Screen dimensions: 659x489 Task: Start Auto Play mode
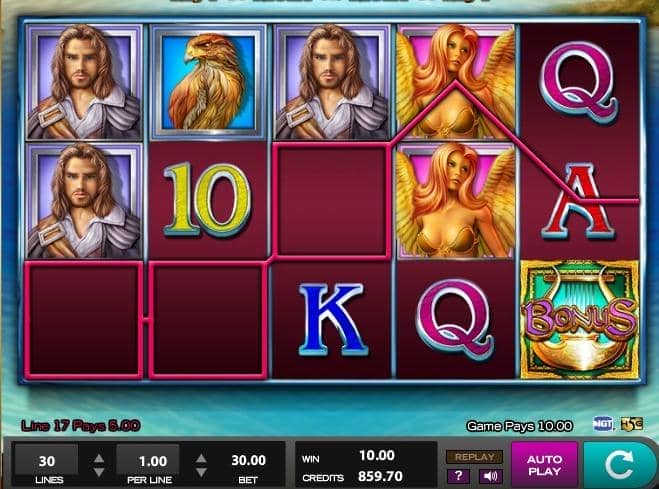(544, 465)
